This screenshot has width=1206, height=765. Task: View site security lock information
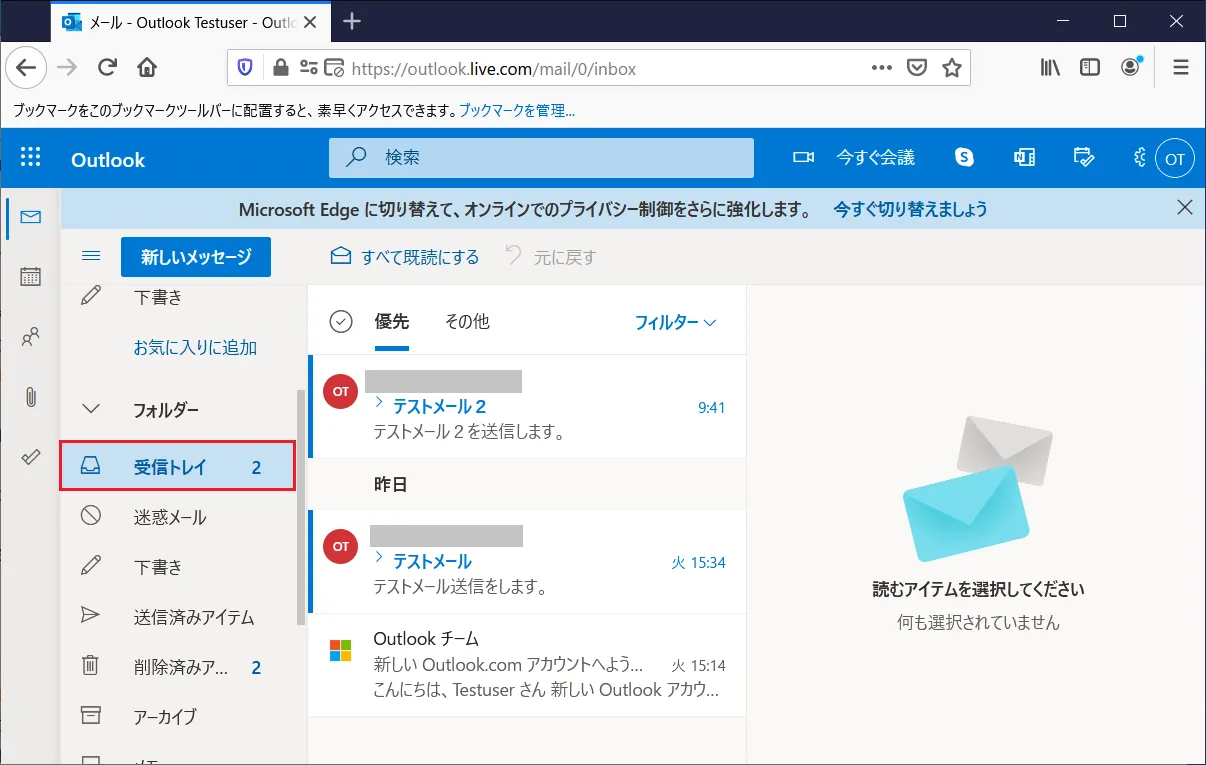pos(281,68)
